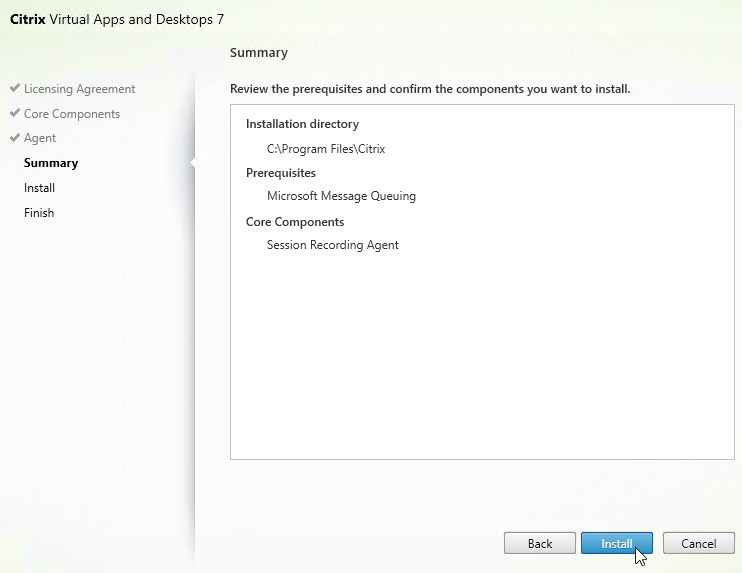Click the Session Recording Agent entry
This screenshot has width=742, height=573.
pyautogui.click(x=333, y=245)
